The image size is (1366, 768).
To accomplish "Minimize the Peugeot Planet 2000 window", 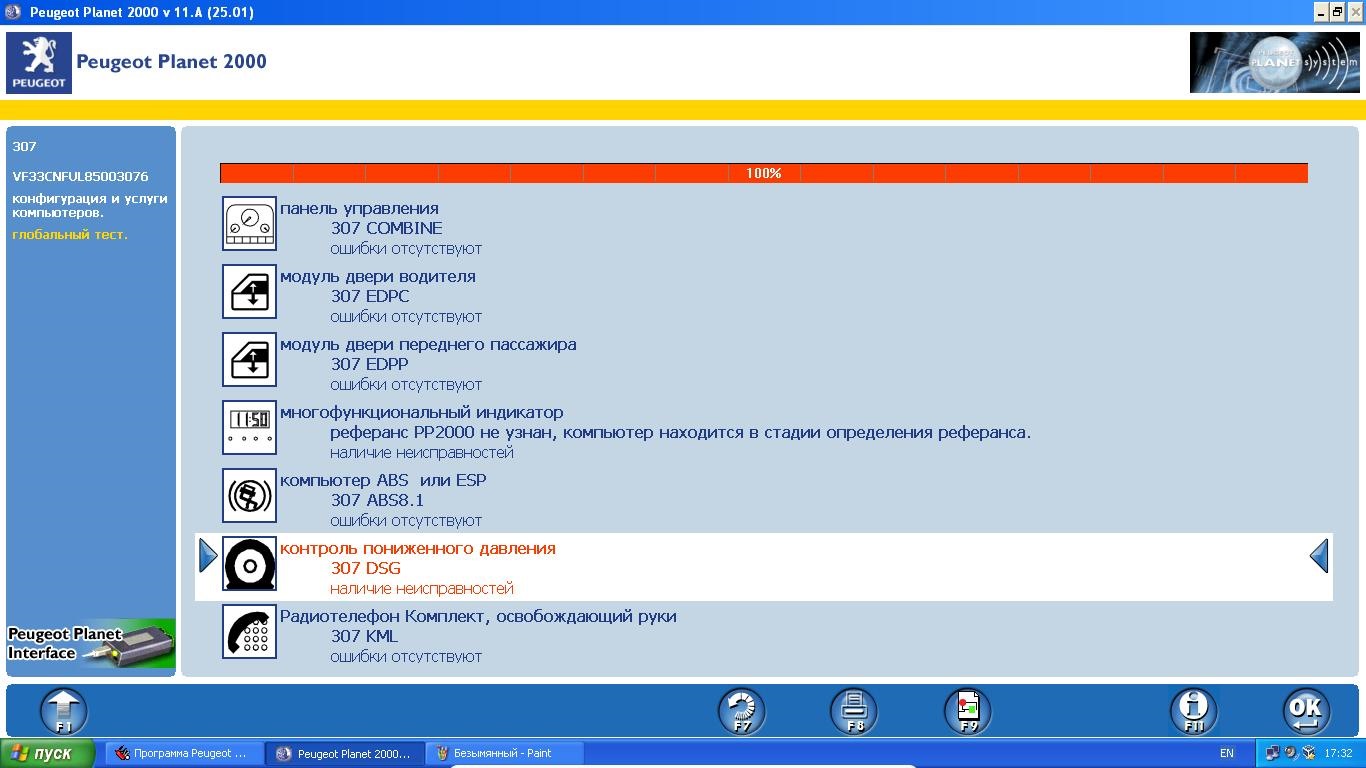I will (1320, 12).
